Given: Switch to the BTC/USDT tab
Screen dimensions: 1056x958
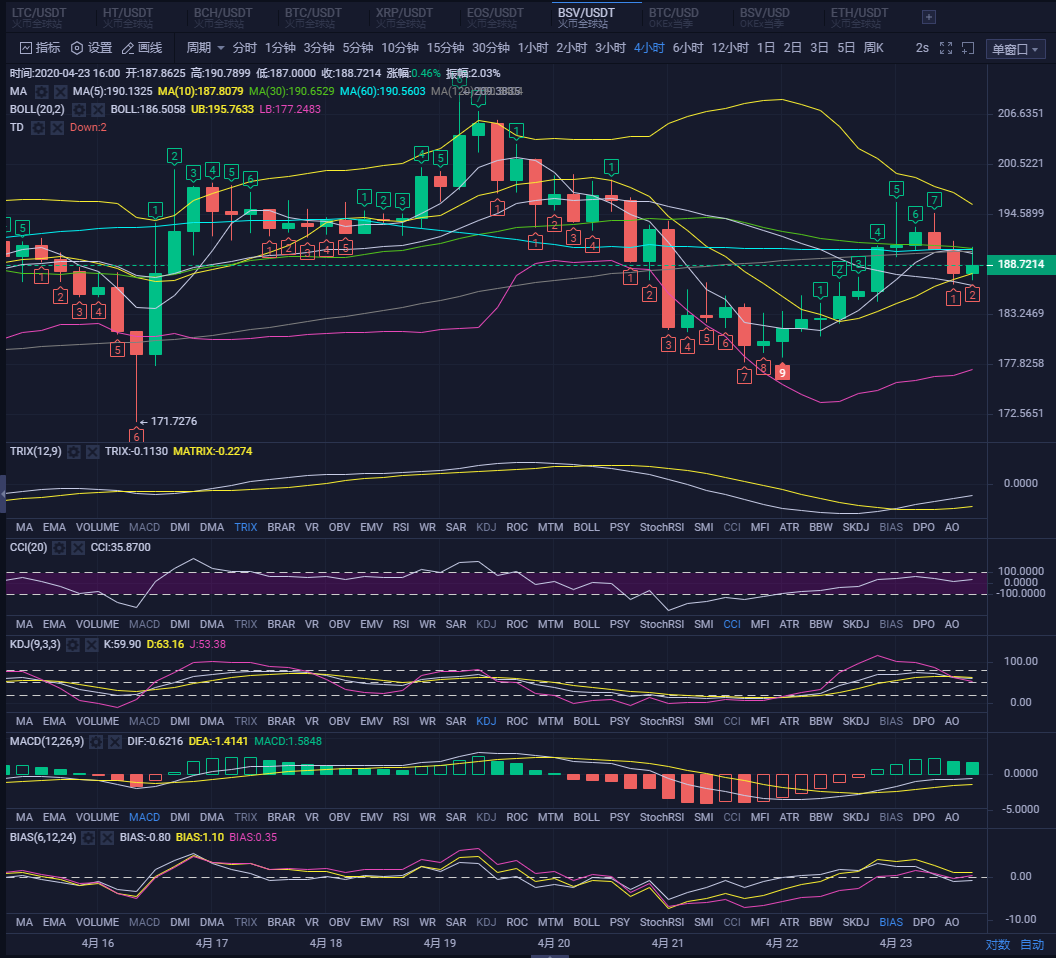Looking at the screenshot, I should point(313,17).
